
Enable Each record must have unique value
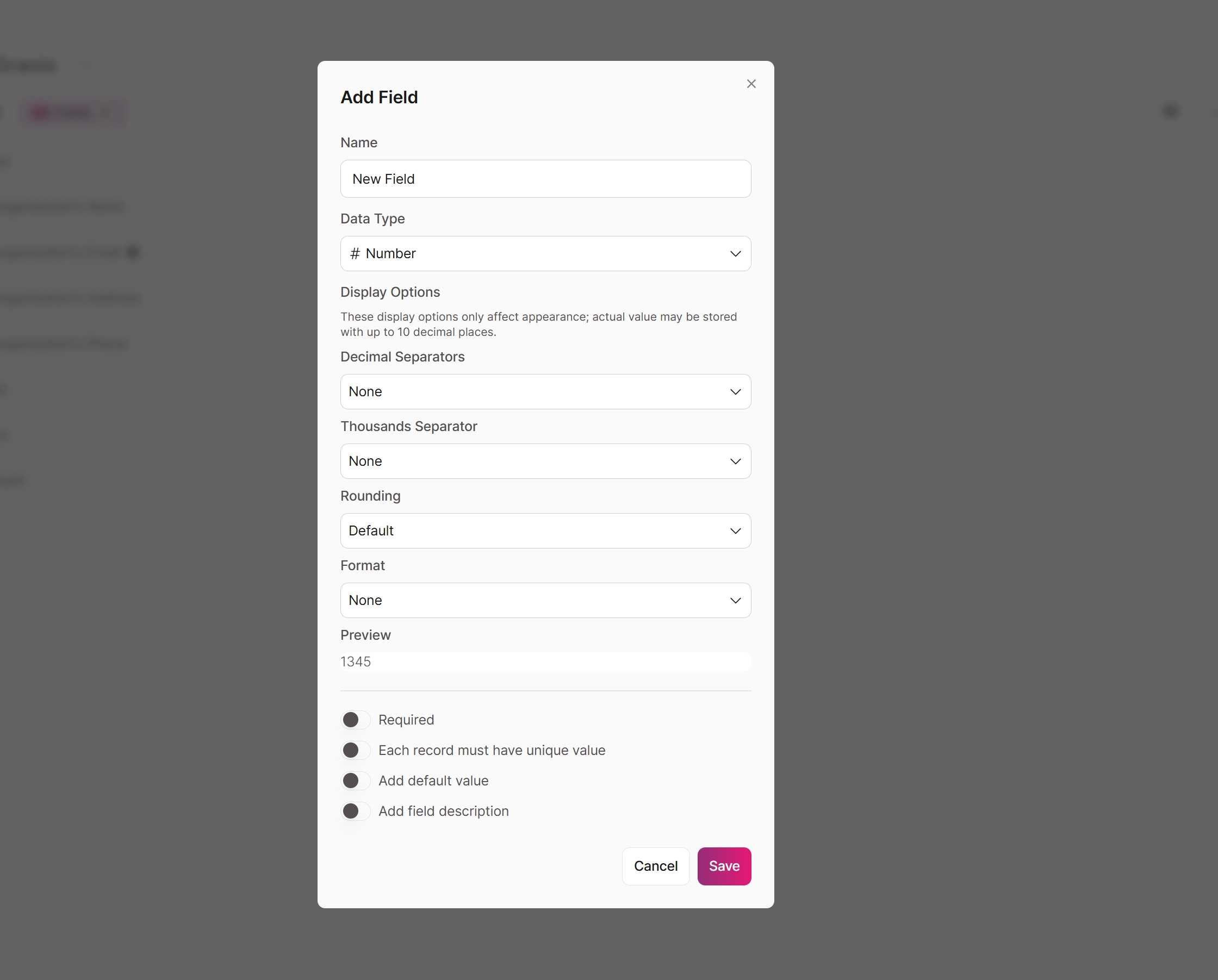tap(354, 750)
